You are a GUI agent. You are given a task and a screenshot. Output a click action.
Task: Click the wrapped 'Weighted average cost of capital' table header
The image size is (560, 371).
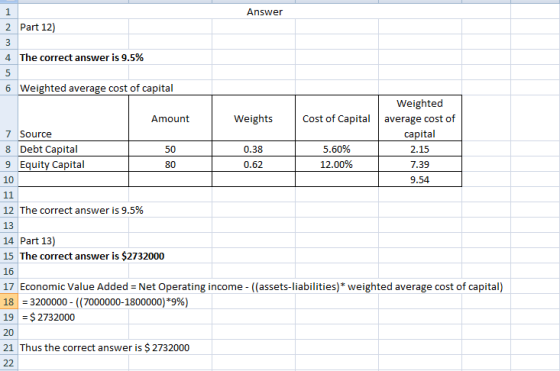point(420,118)
